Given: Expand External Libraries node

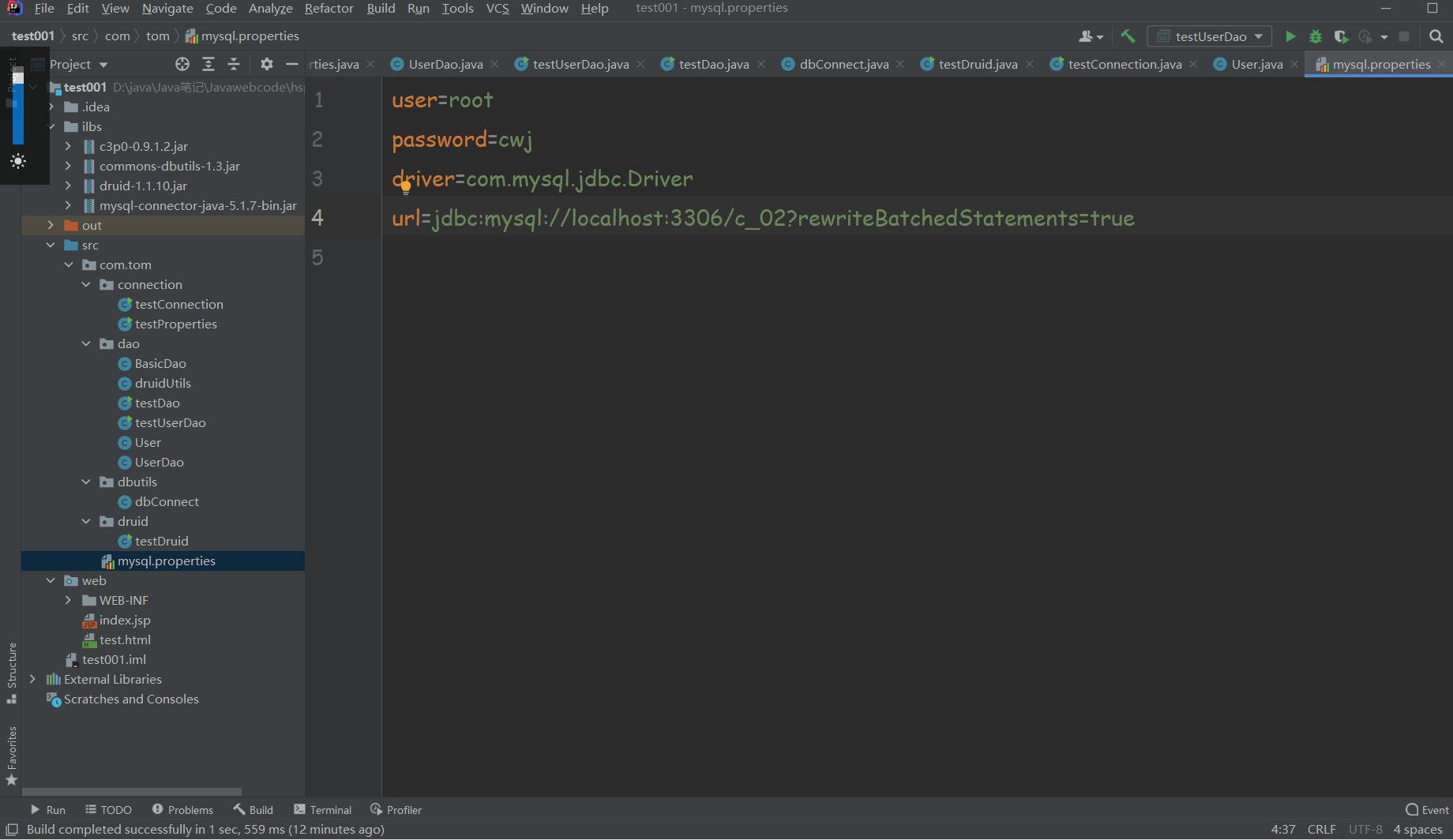Looking at the screenshot, I should click(x=32, y=679).
